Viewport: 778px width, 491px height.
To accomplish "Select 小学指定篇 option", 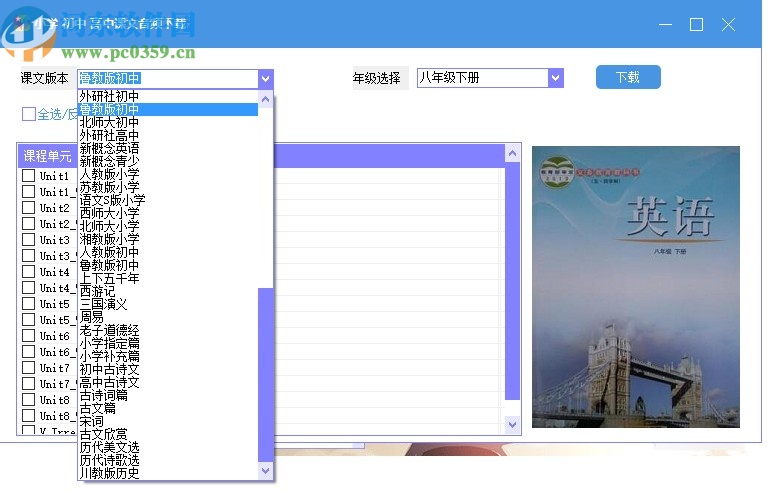I will pyautogui.click(x=168, y=343).
